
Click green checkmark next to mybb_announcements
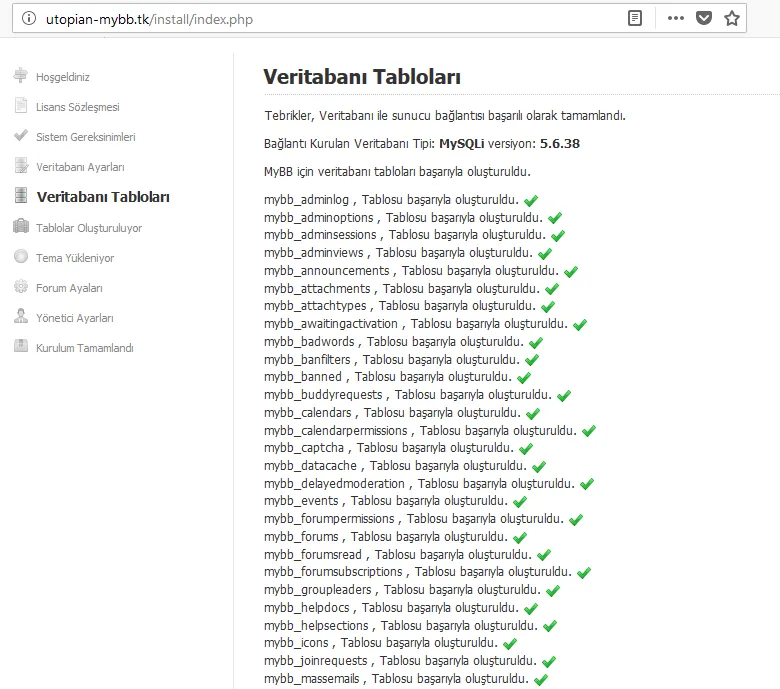click(571, 272)
